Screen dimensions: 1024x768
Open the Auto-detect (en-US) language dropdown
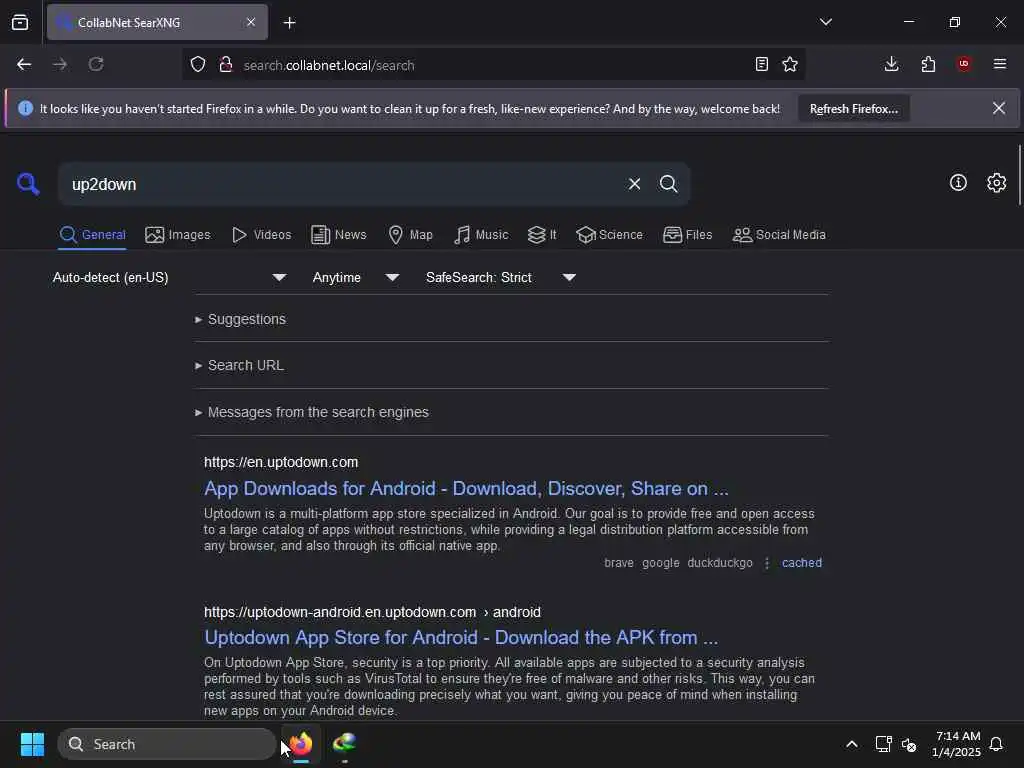pos(170,278)
